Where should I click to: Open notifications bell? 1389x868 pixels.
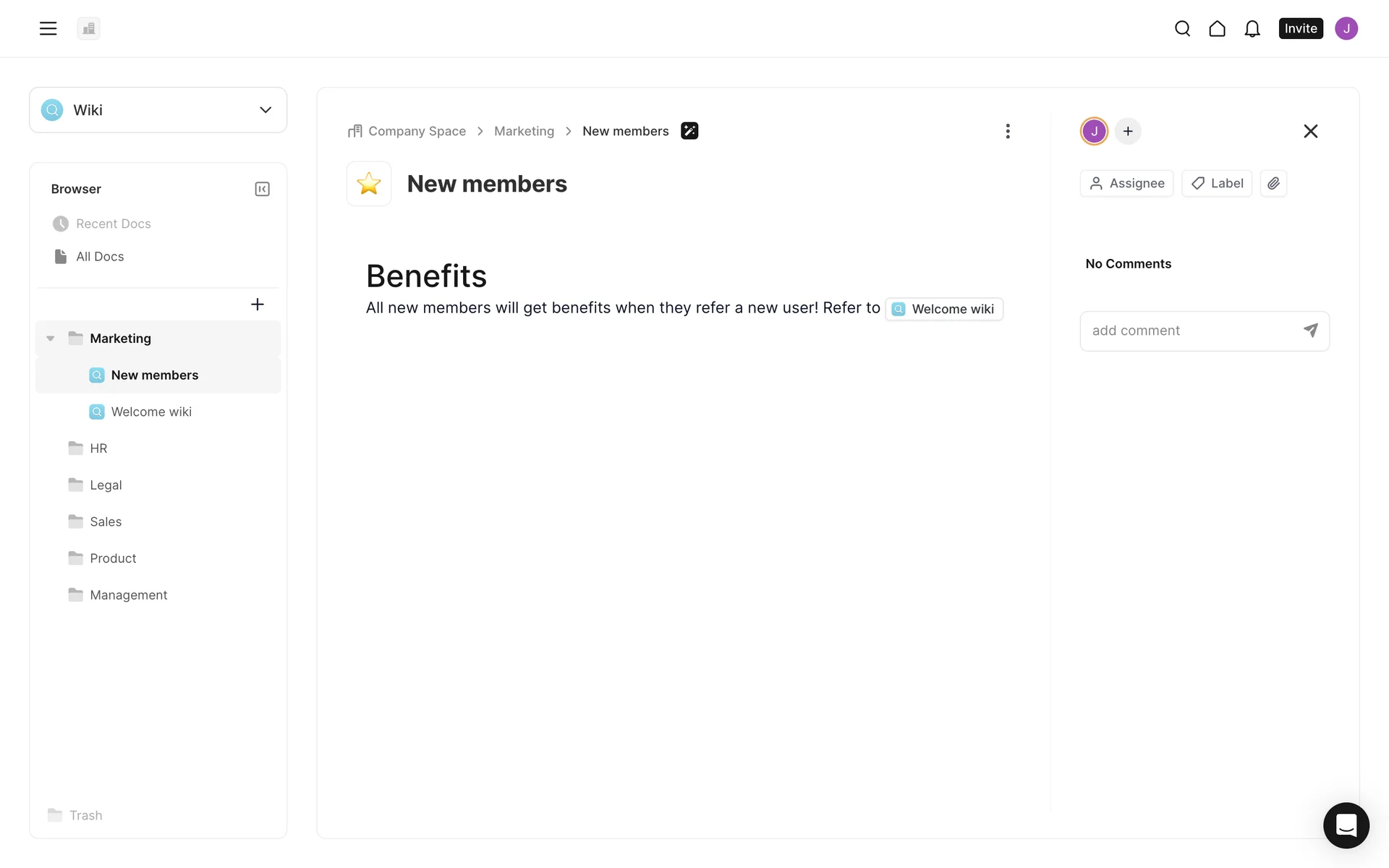[x=1252, y=28]
